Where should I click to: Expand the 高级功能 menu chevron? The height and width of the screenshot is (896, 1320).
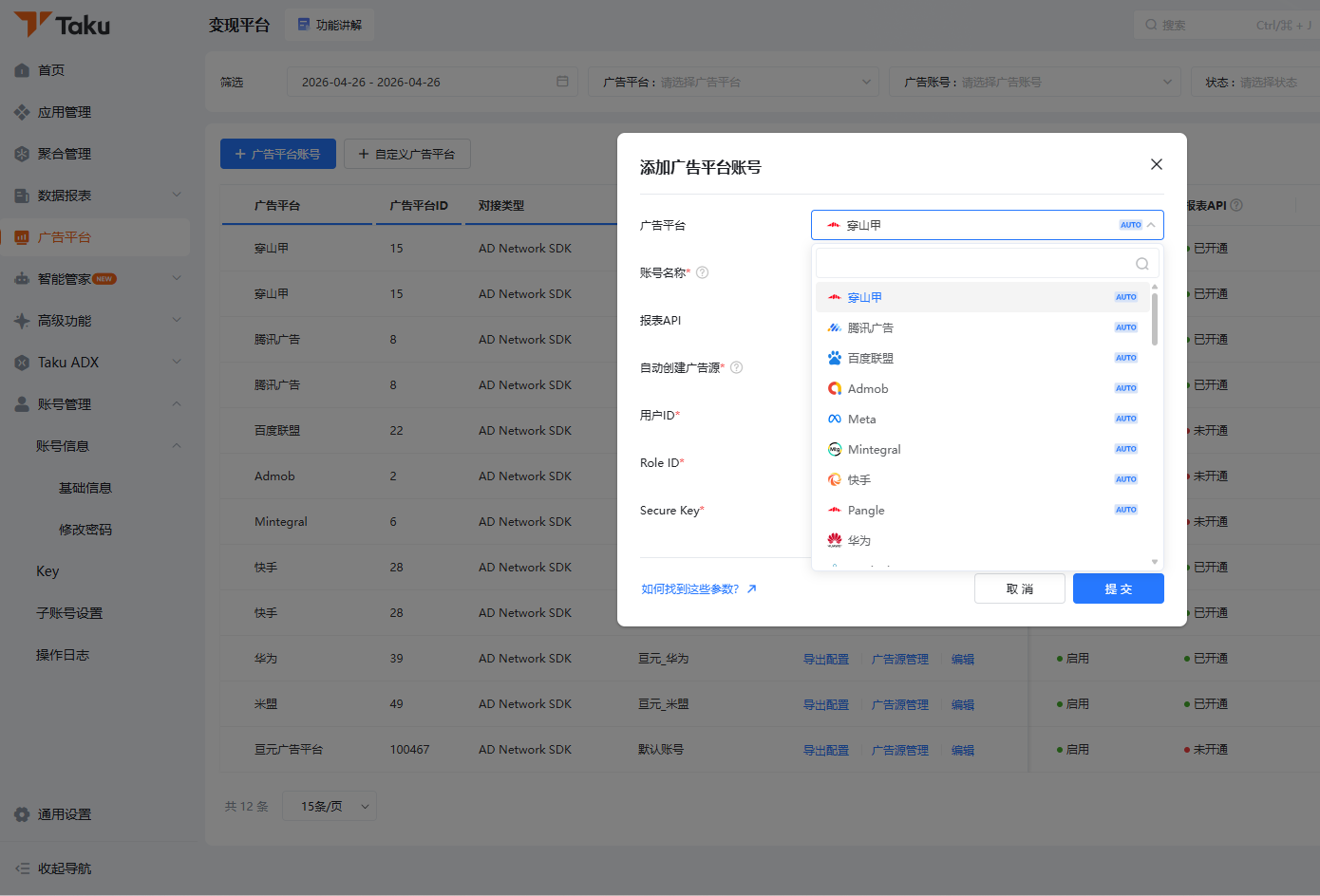coord(177,320)
